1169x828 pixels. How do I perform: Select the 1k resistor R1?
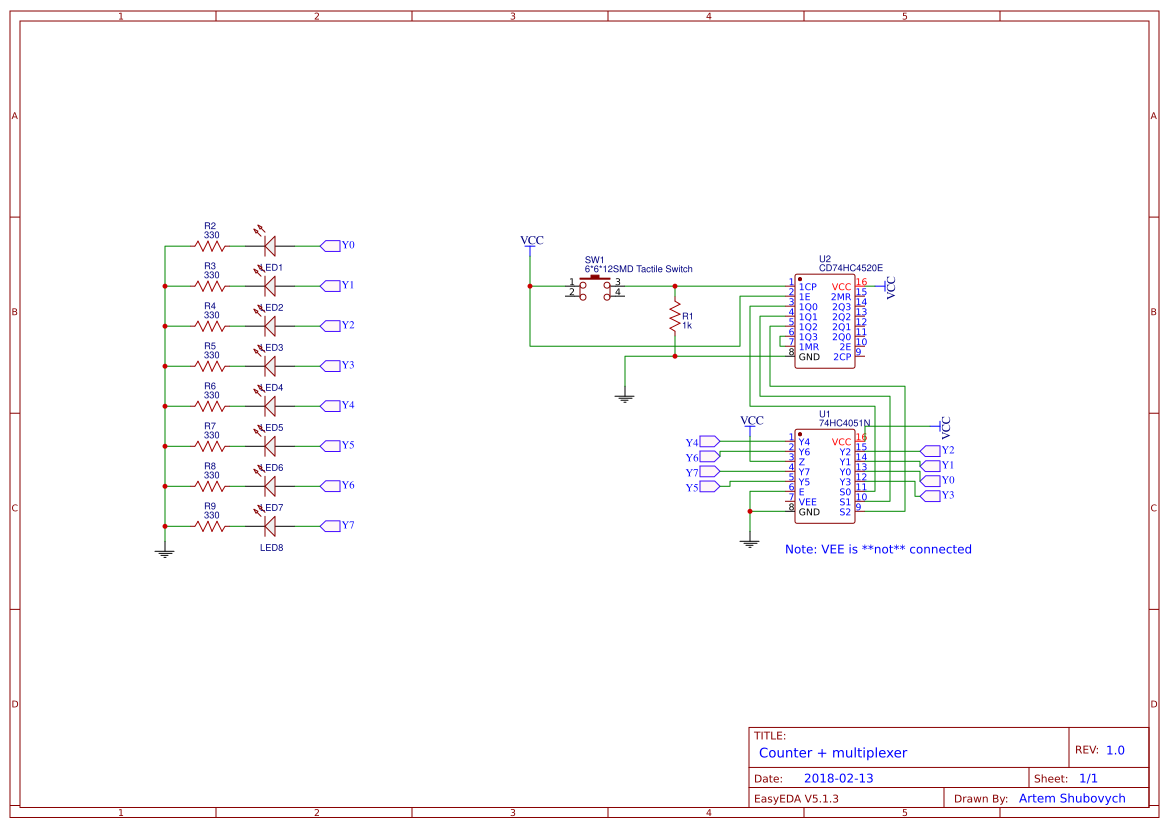tap(675, 317)
